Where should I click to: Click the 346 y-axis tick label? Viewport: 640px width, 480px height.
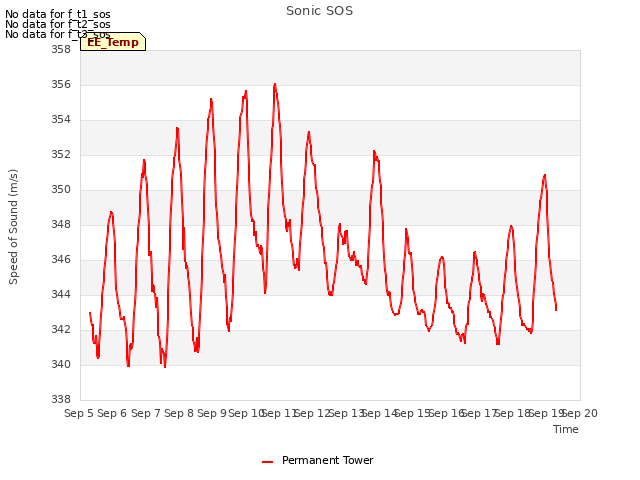(x=61, y=260)
